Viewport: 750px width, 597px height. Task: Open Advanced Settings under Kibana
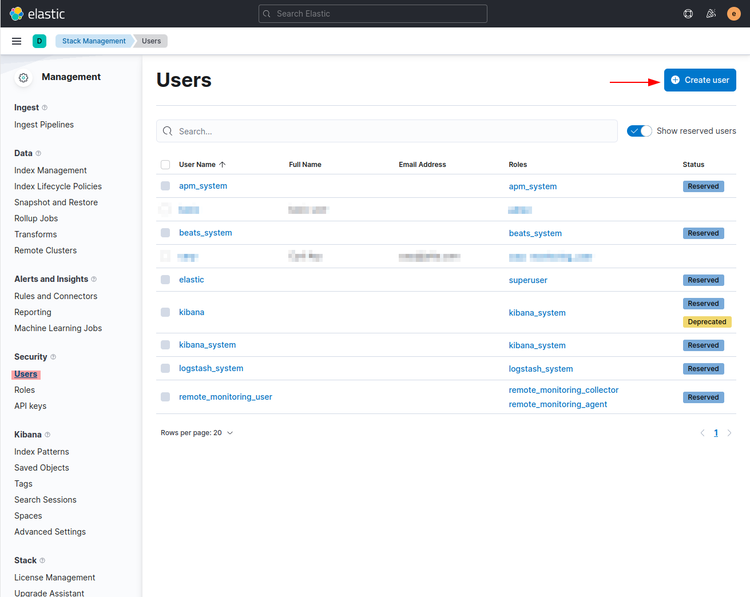click(50, 532)
